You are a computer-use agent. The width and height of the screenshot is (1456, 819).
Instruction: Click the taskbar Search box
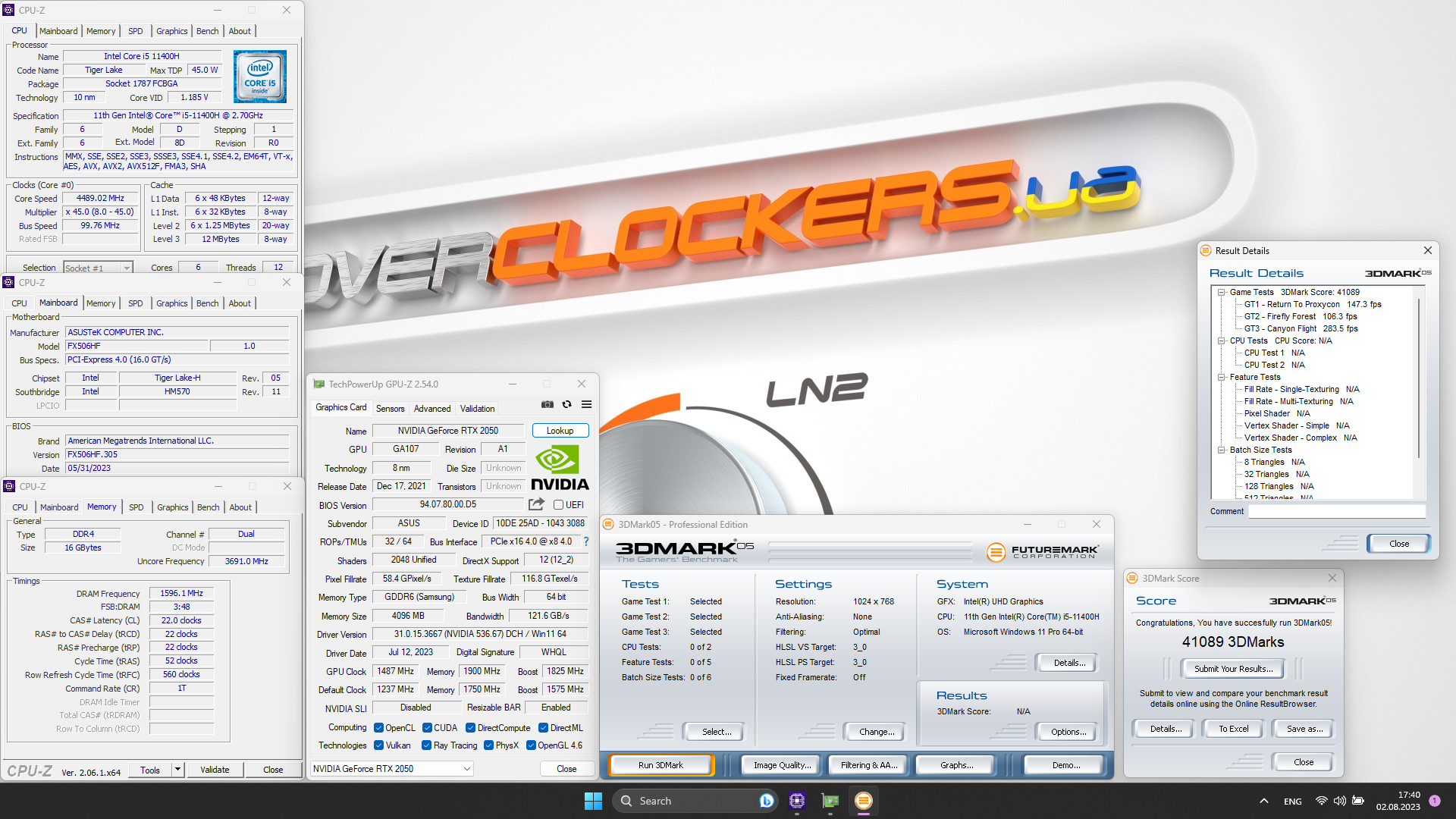tap(694, 801)
